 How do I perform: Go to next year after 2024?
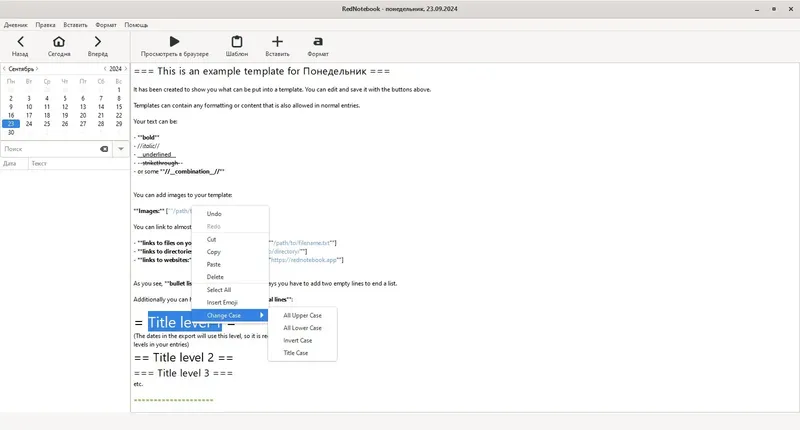[126, 69]
